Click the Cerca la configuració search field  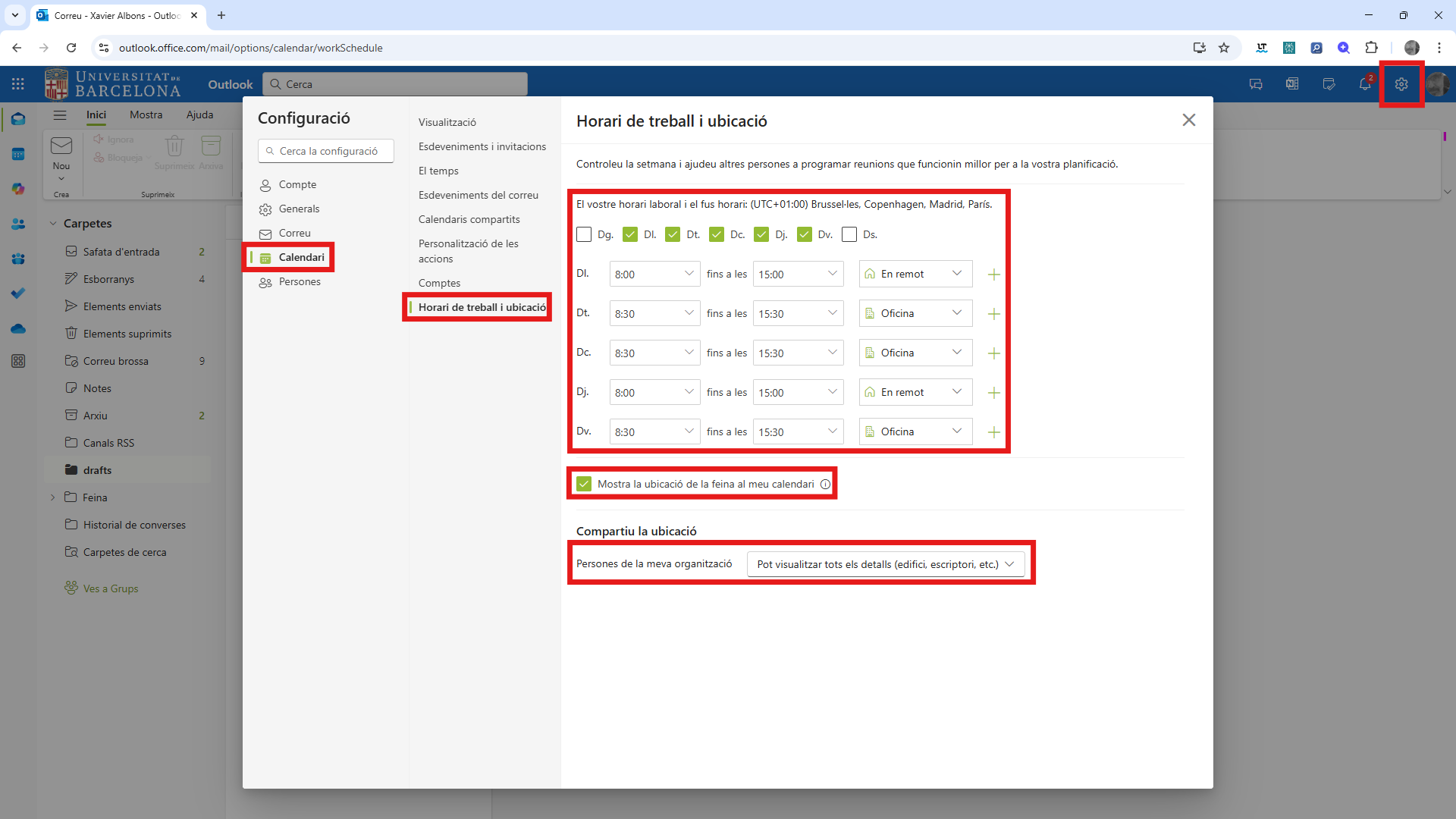328,151
